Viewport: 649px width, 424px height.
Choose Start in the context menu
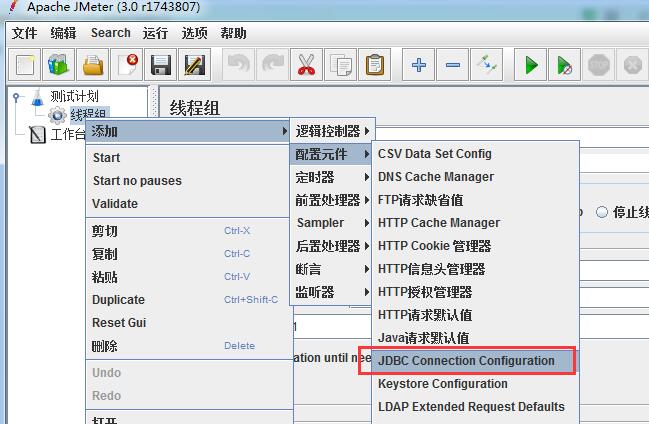187,158
